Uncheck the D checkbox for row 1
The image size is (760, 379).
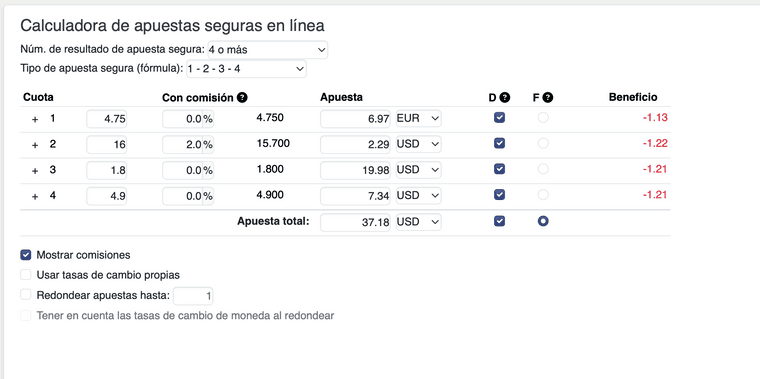click(x=499, y=117)
